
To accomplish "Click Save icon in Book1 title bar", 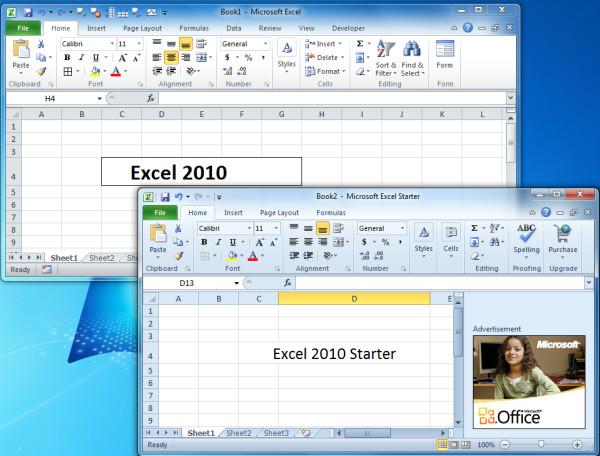I will tap(28, 13).
